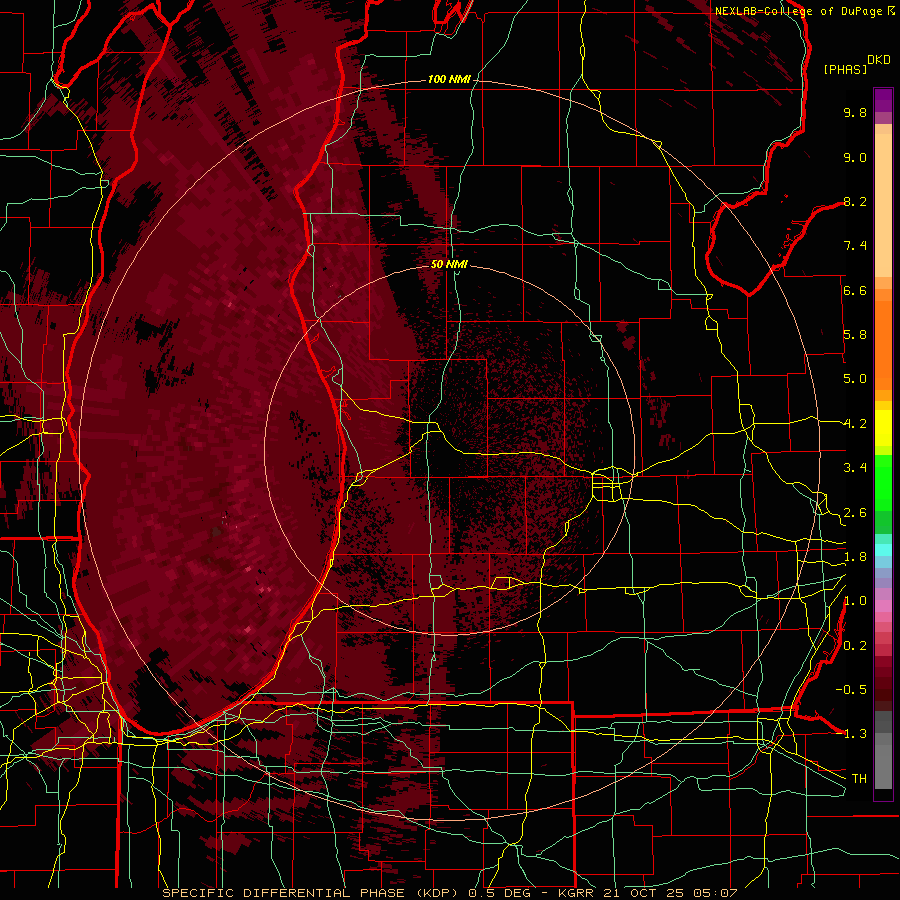
Task: Click the 8.2 value on color scale
Action: tap(855, 201)
